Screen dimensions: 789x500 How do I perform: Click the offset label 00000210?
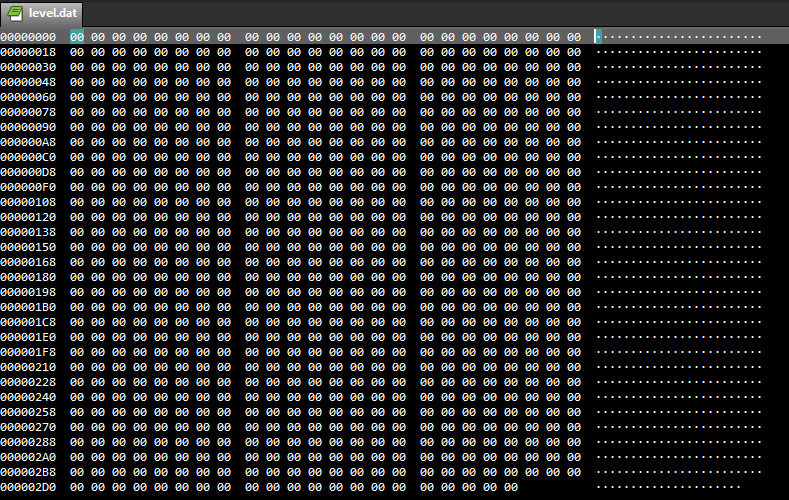coord(28,367)
